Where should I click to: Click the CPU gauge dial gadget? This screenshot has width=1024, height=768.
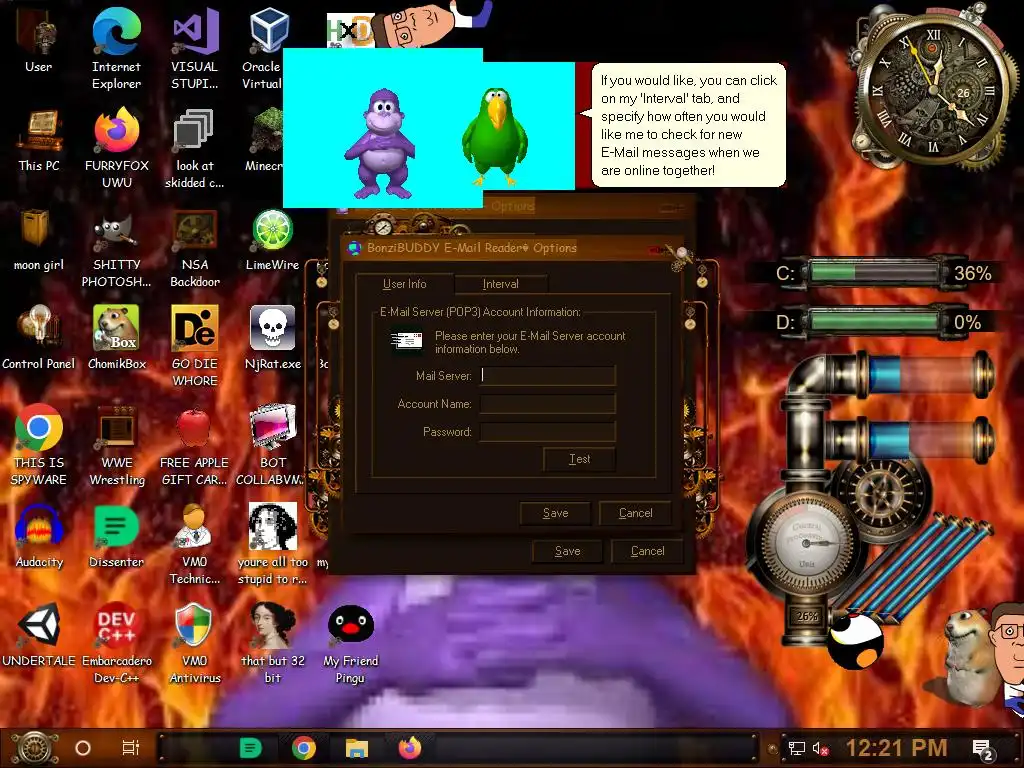pos(807,543)
